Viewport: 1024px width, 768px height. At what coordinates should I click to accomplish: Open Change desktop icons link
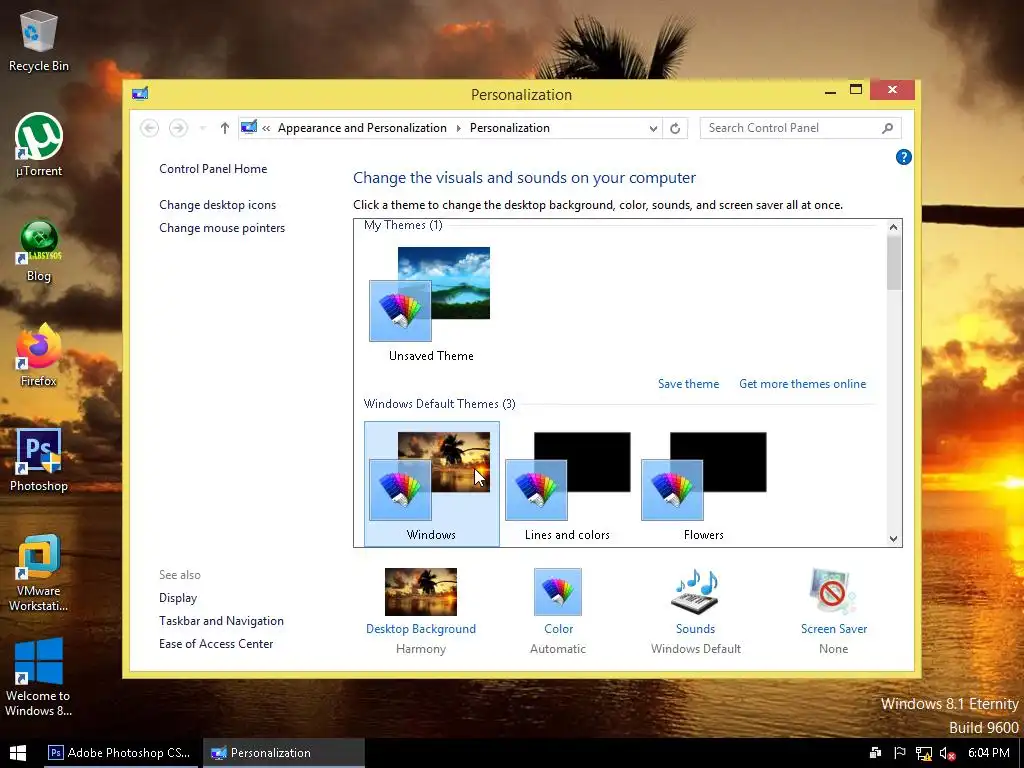(x=217, y=205)
